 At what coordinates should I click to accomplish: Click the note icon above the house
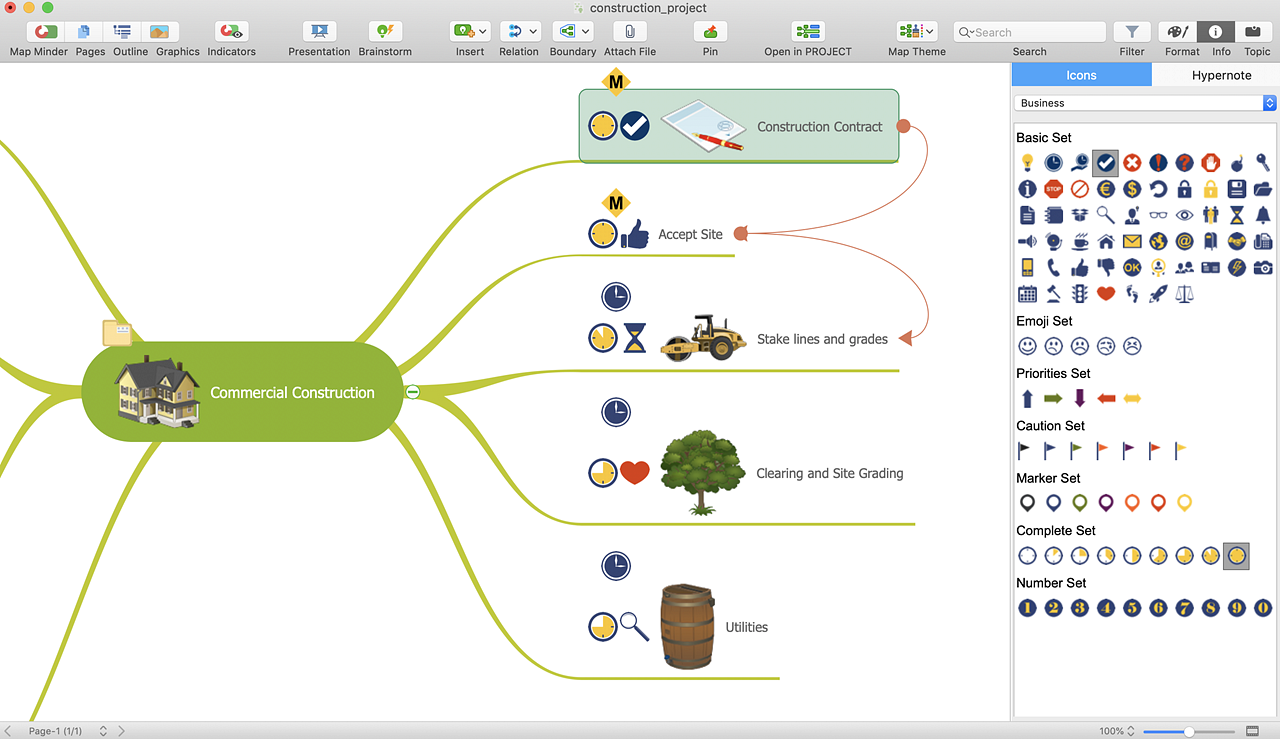click(x=117, y=333)
